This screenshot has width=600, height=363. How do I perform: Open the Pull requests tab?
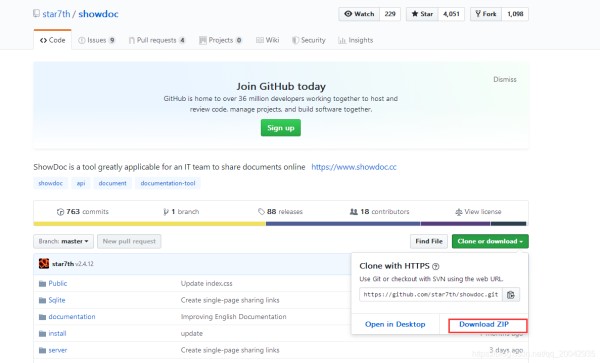click(x=157, y=40)
